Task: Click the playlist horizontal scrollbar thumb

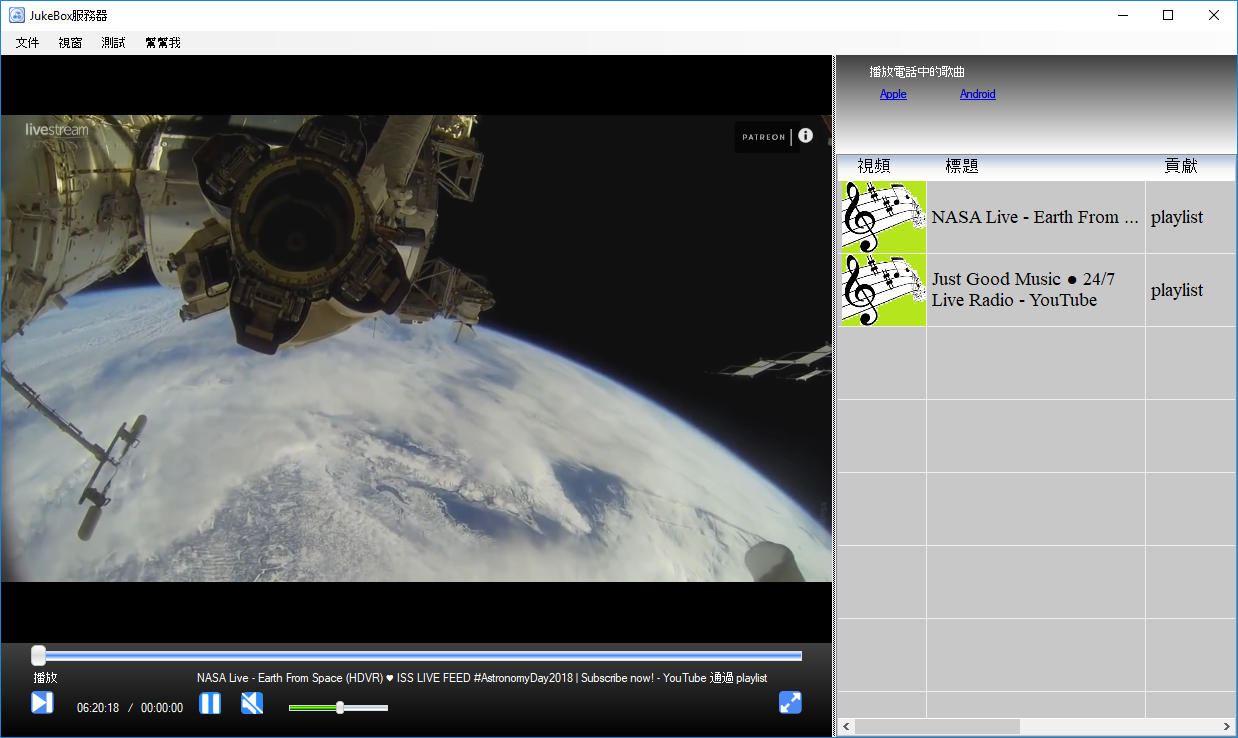Action: pos(937,726)
